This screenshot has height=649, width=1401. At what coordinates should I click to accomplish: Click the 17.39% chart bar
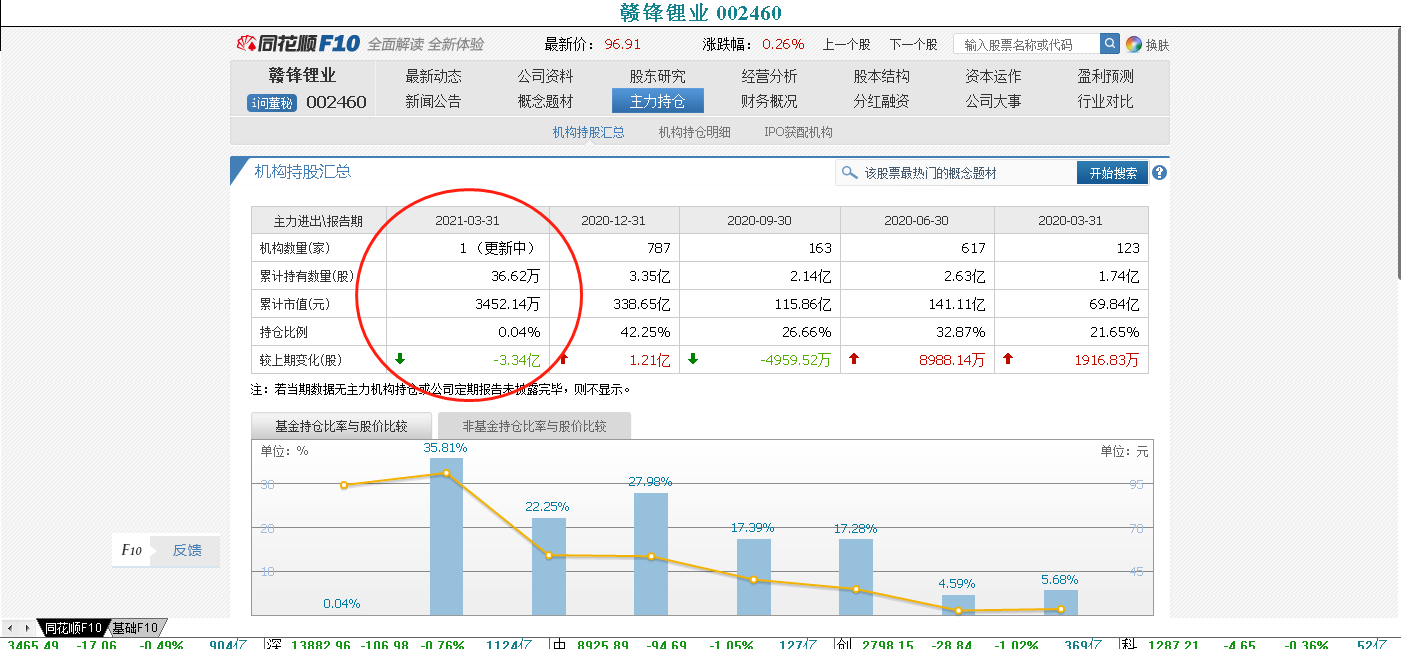click(753, 577)
